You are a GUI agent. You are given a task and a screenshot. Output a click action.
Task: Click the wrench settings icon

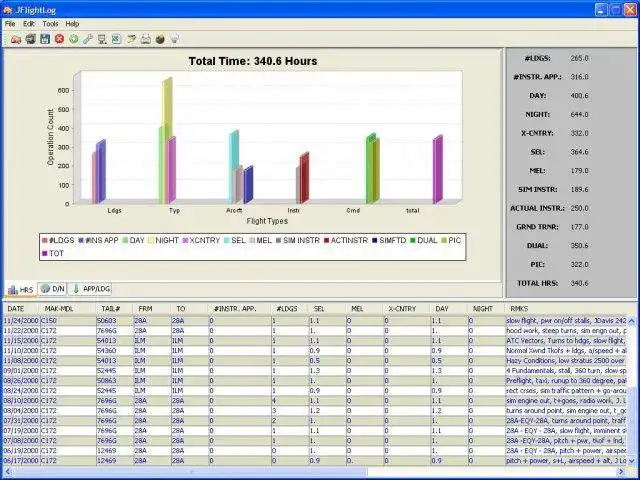coord(88,39)
